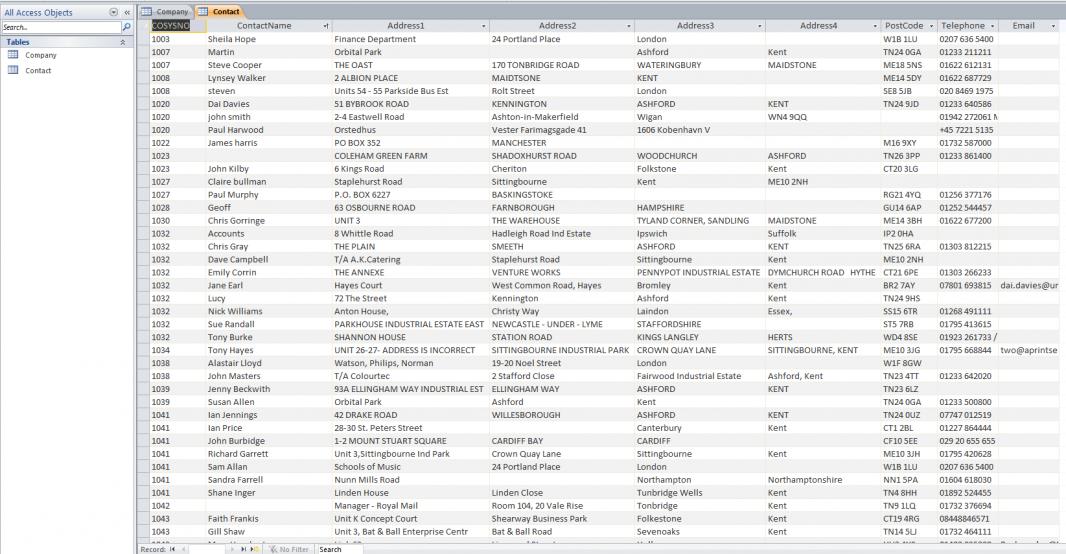Select the 'PO BOX 352' cell
This screenshot has height=554, width=1066.
(410, 143)
